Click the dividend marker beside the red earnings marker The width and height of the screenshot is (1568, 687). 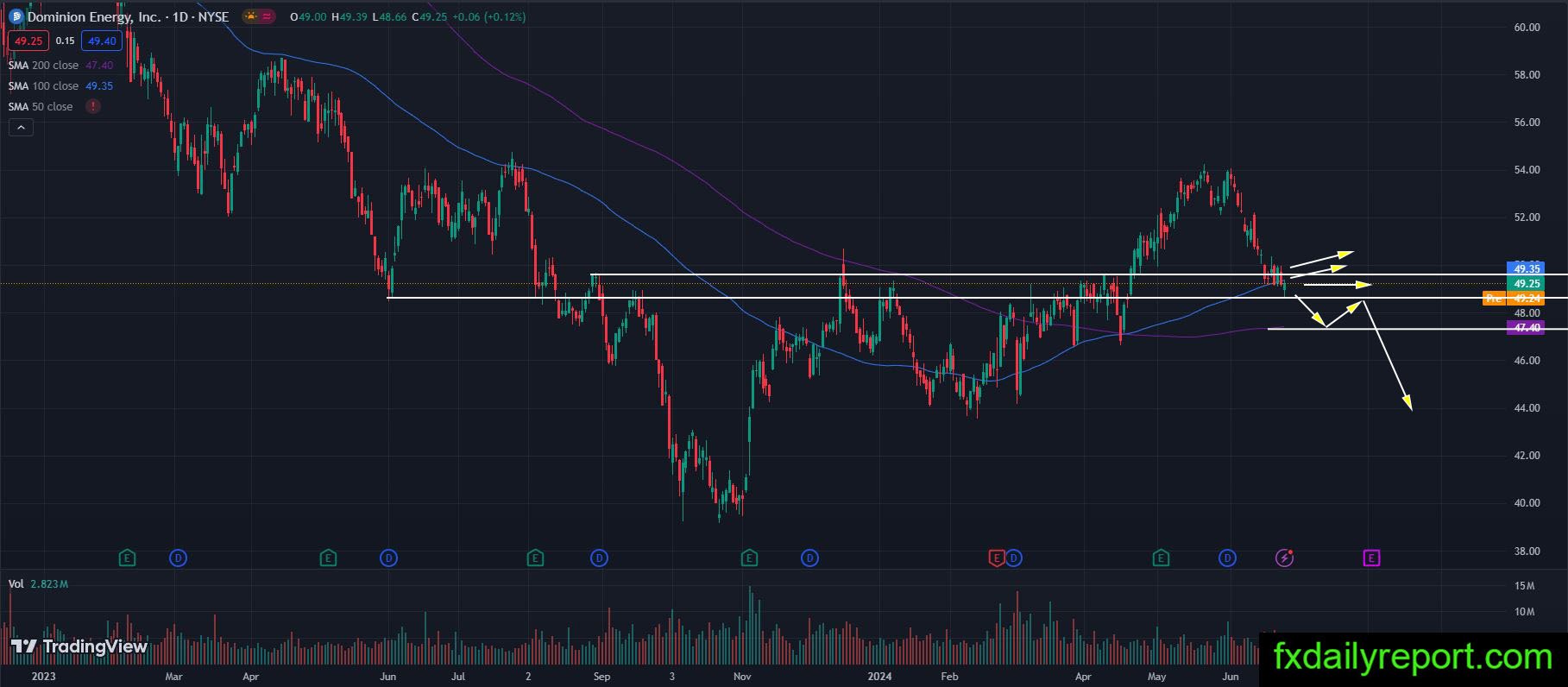[1014, 558]
